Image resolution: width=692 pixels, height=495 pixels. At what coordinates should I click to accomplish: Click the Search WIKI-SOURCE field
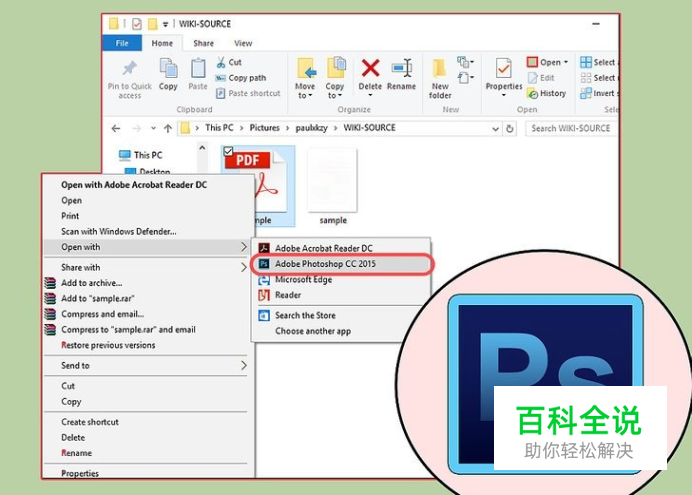pos(571,128)
